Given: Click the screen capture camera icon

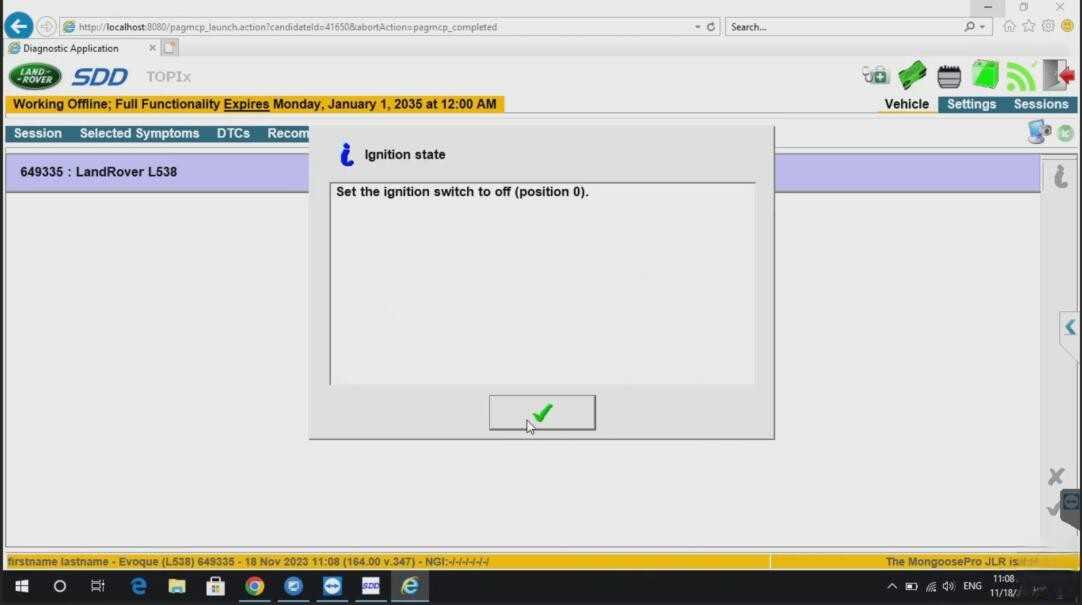Looking at the screenshot, I should coord(1039,132).
